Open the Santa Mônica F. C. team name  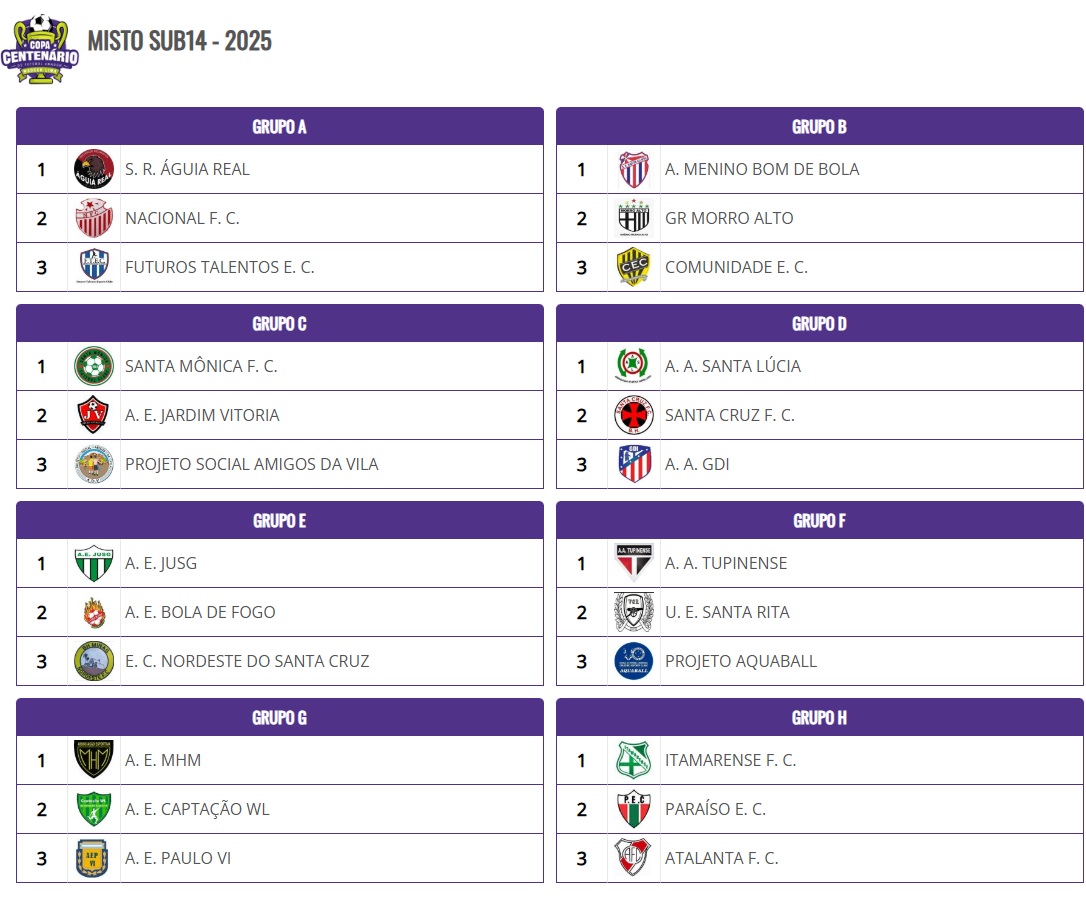click(201, 366)
